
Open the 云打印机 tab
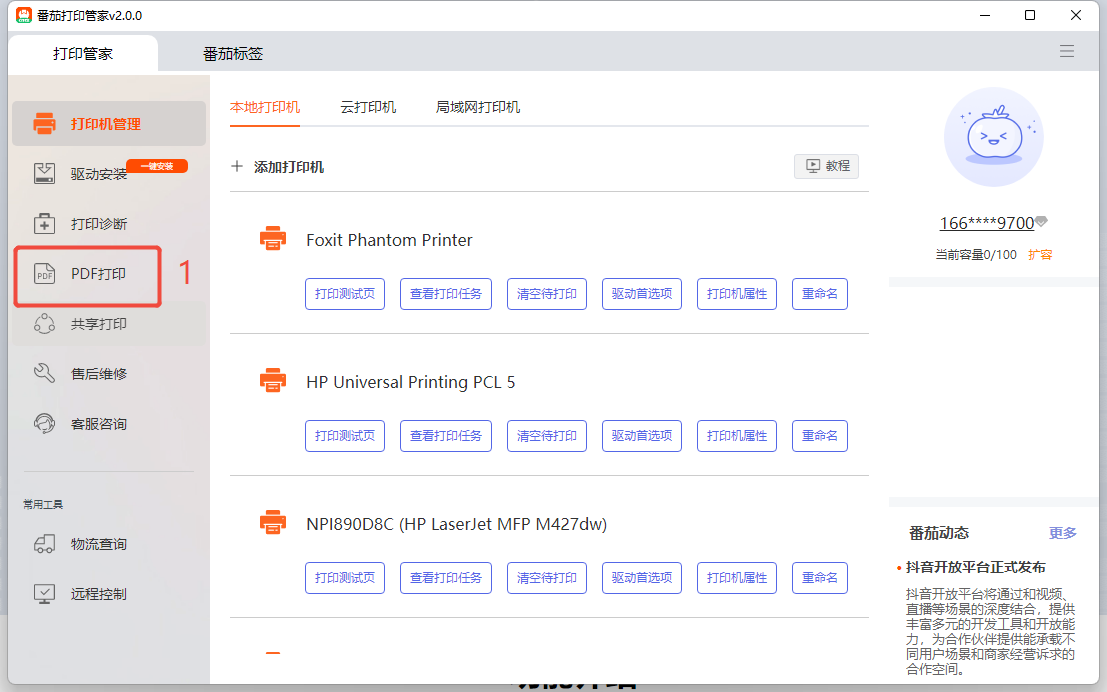coord(369,107)
